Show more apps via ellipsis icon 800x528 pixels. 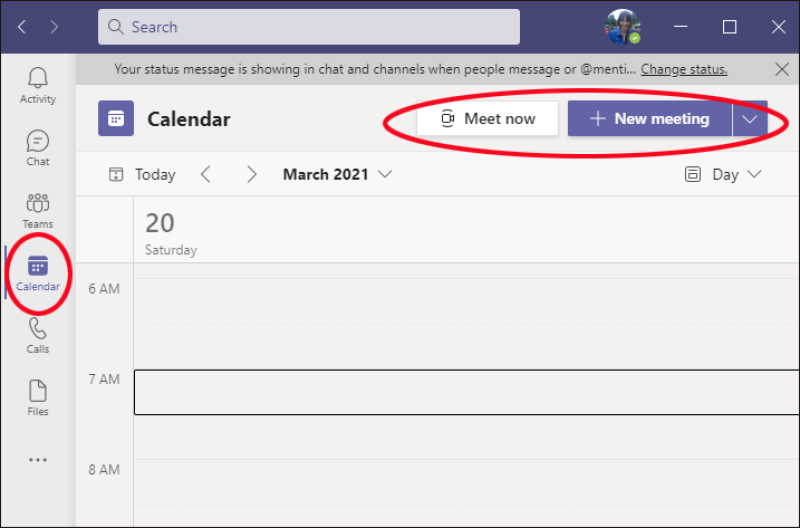coord(38,460)
